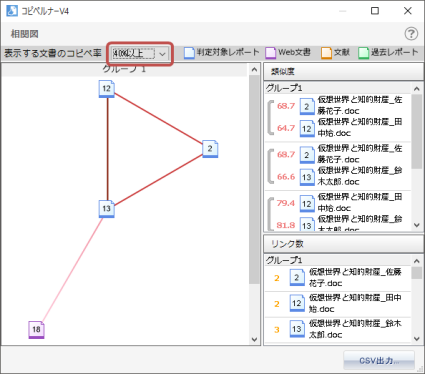Click the 文献 orange legend icon

(326, 53)
